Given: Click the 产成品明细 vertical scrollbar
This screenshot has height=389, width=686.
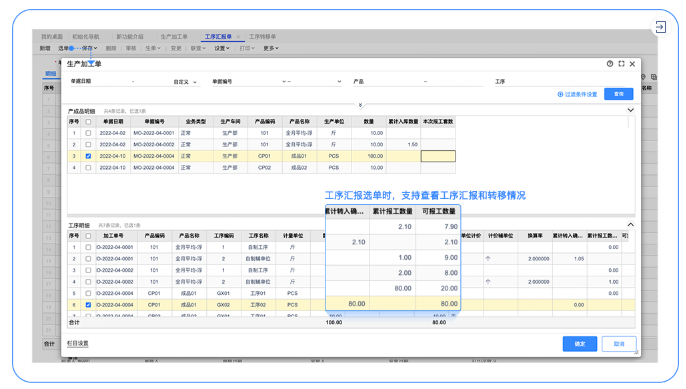Looking at the screenshot, I should click(629, 122).
